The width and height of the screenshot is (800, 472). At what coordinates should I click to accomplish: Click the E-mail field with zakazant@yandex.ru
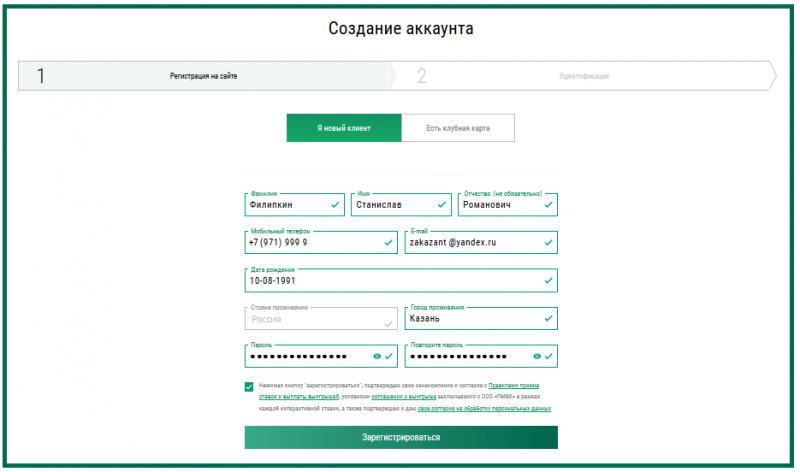tap(481, 242)
